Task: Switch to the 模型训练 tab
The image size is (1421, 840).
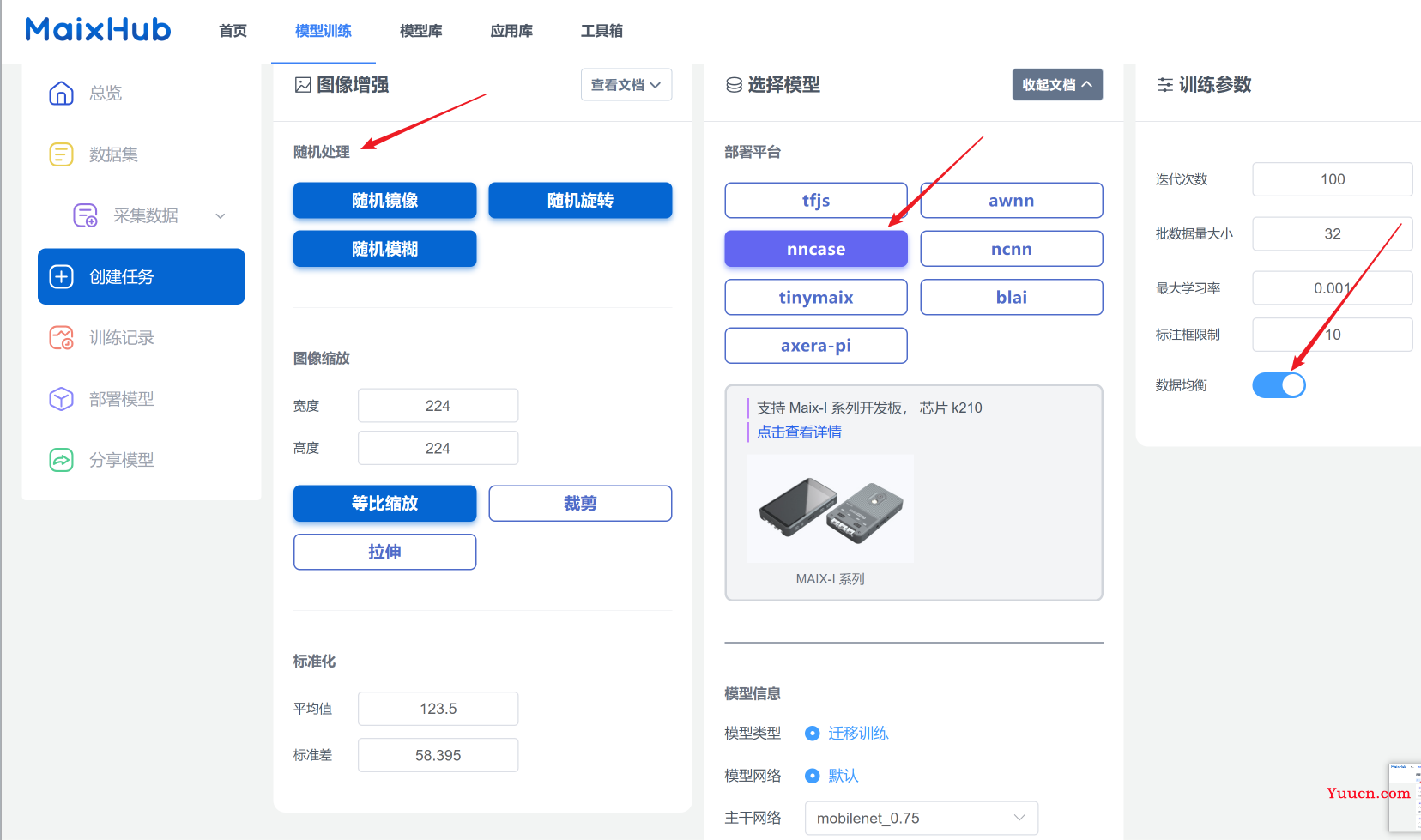Action: pyautogui.click(x=324, y=31)
